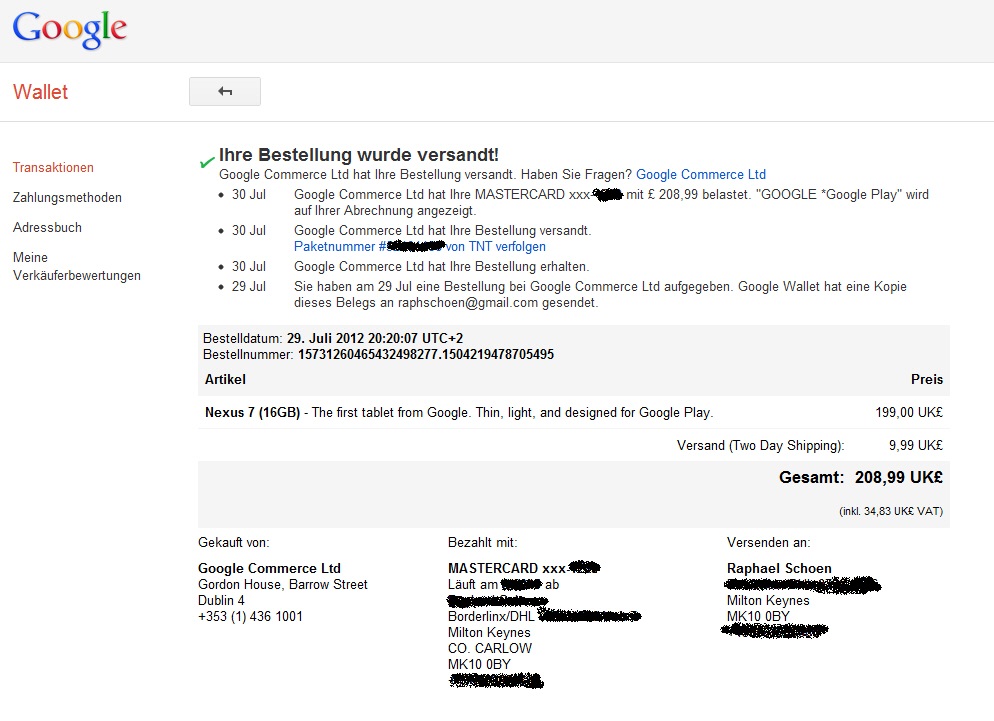The width and height of the screenshot is (994, 721).
Task: Click the 'CO. CARLOW' address line
Action: click(x=490, y=648)
